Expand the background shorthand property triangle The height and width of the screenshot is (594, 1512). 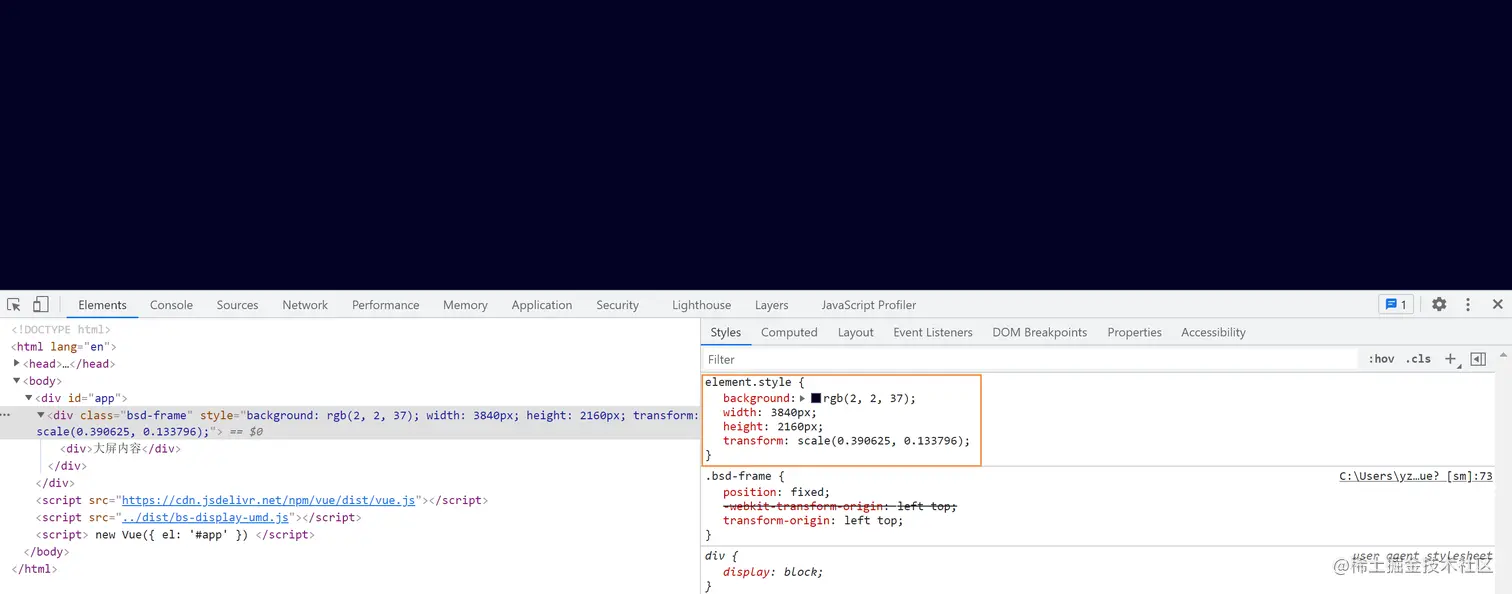(802, 398)
